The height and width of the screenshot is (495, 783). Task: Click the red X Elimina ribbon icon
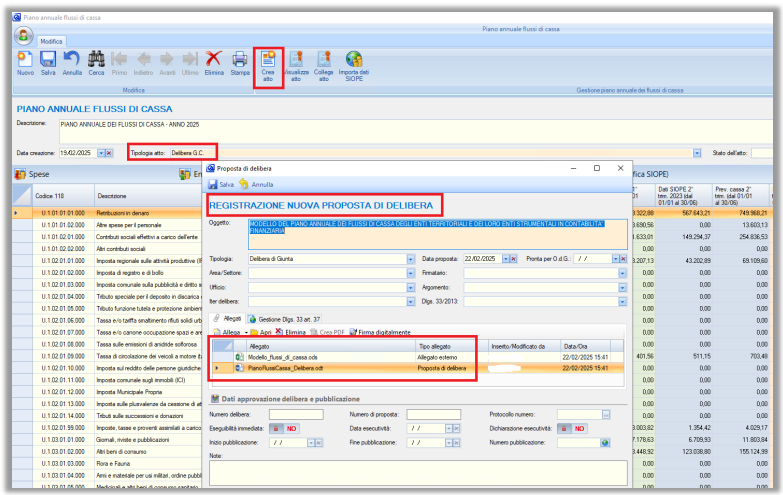tap(213, 61)
